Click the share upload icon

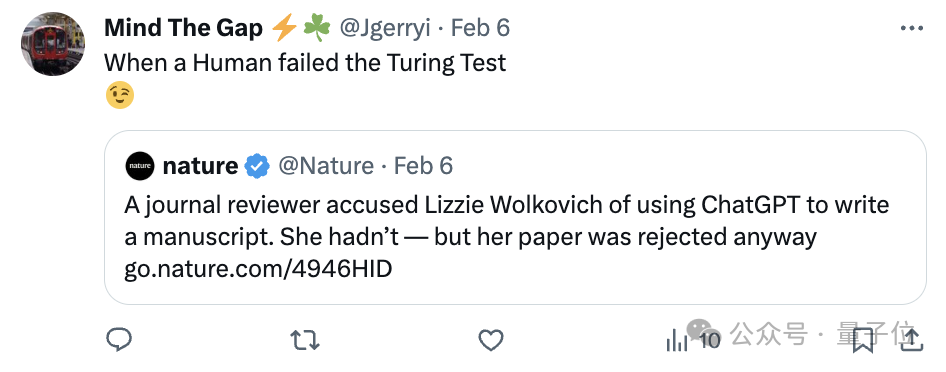coord(912,341)
